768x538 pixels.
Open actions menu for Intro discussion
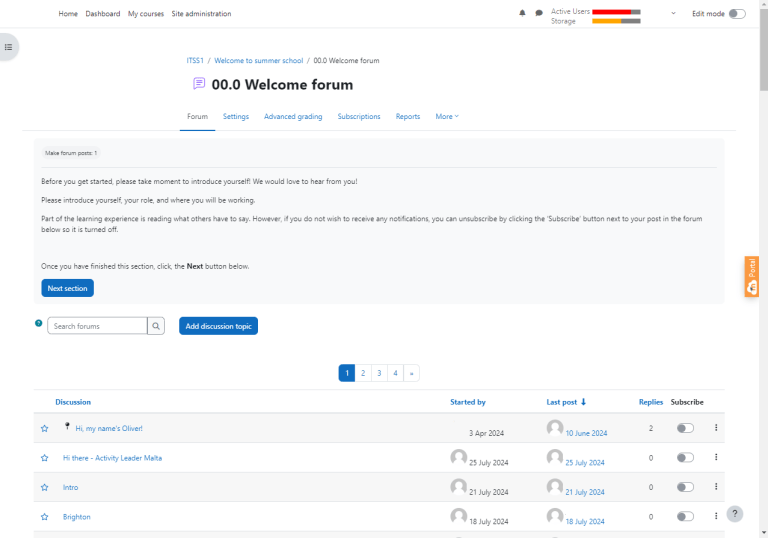tap(716, 487)
